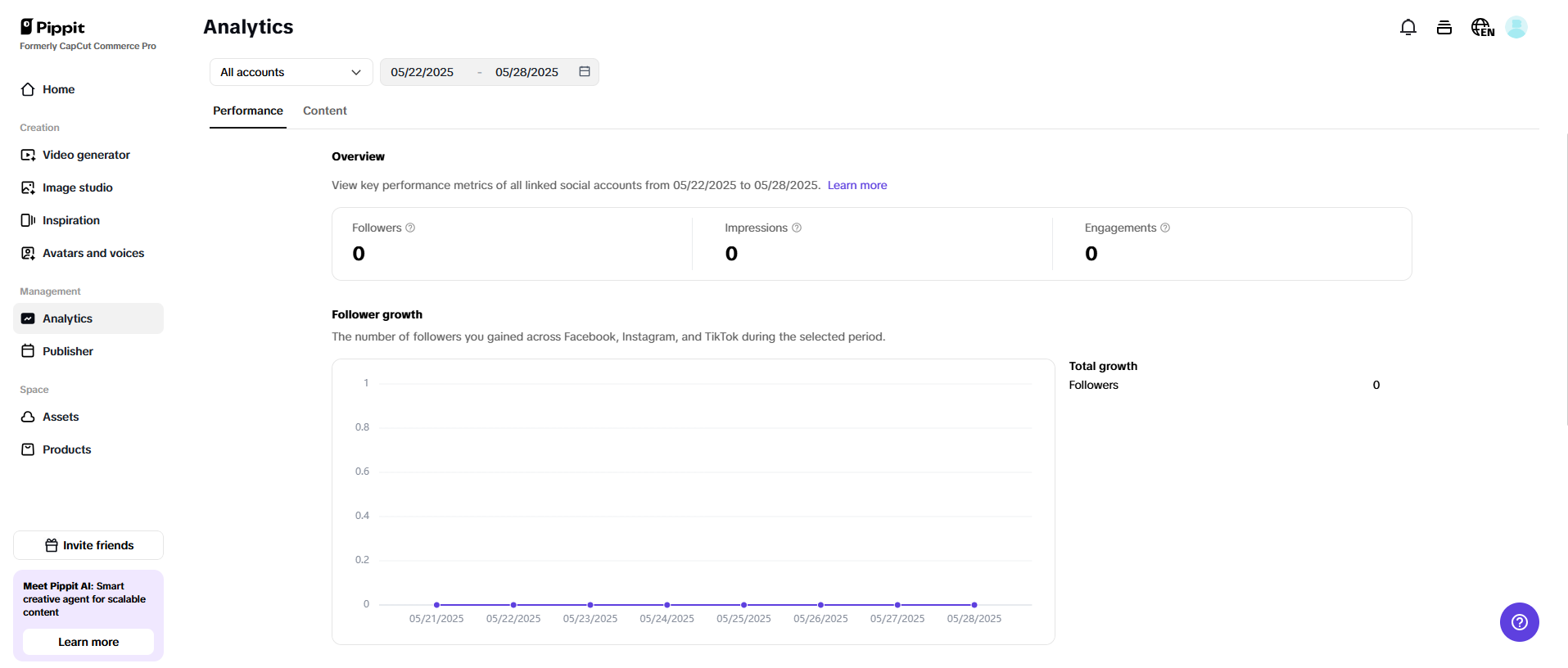Click Learn more in Pippit AI promo
The width and height of the screenshot is (1568, 668).
click(88, 642)
